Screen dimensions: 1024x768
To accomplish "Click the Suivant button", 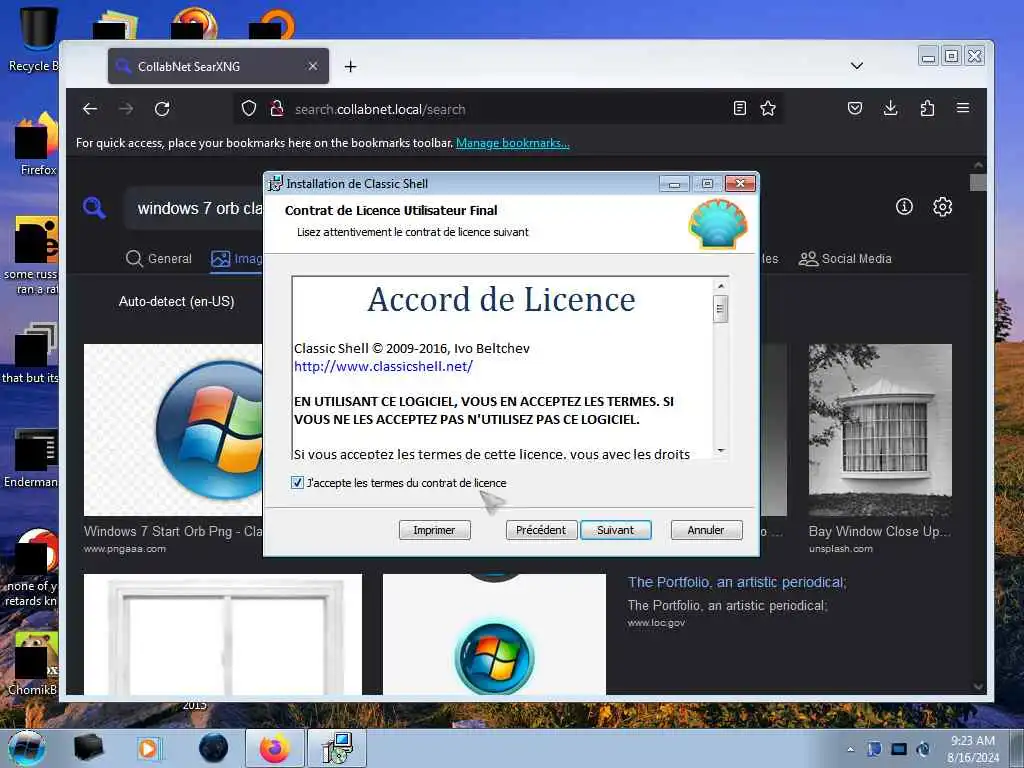I will pos(615,530).
